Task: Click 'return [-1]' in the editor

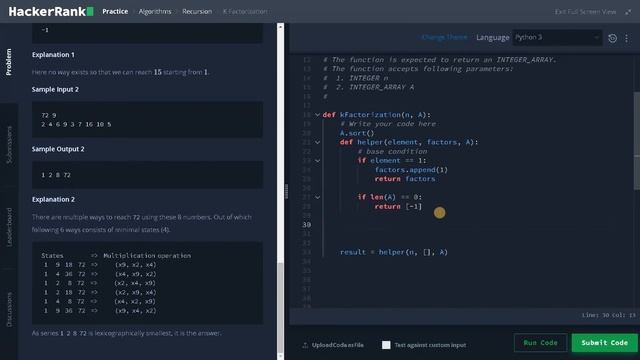Action: (x=398, y=207)
